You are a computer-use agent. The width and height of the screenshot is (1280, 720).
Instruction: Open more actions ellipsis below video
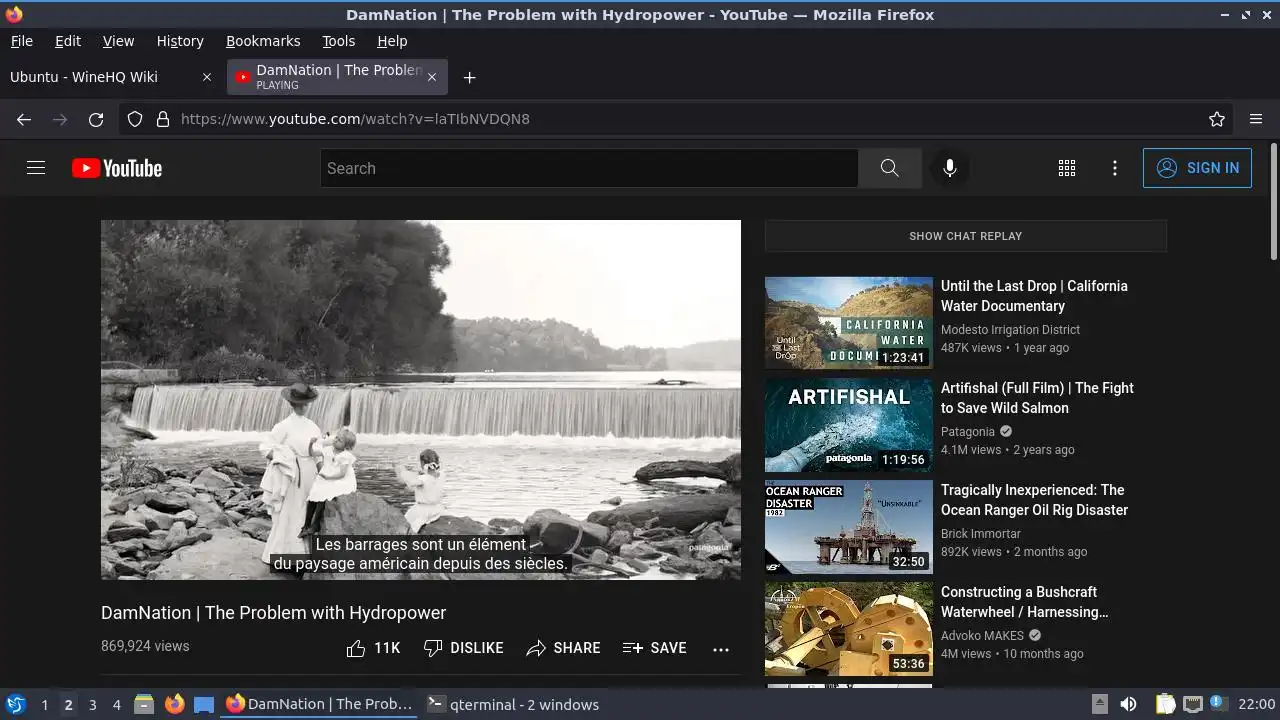pyautogui.click(x=721, y=649)
